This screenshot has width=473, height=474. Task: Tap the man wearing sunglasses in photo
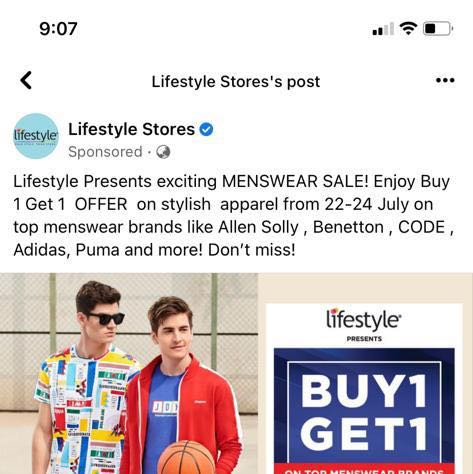[x=85, y=377]
